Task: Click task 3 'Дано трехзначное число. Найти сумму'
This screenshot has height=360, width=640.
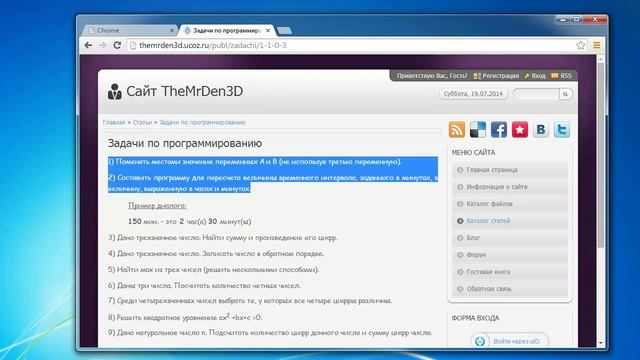Action: click(223, 238)
